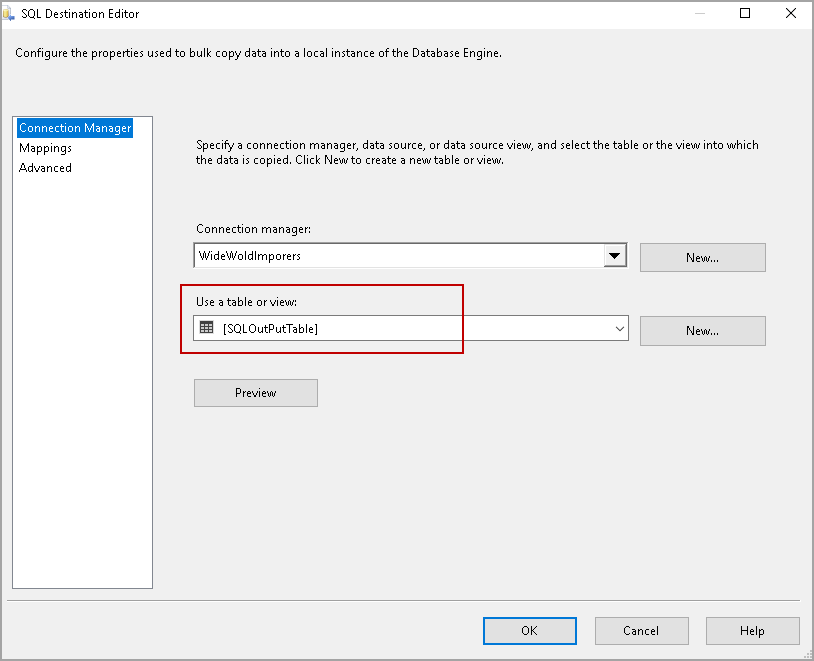Open the Advanced page

pyautogui.click(x=45, y=168)
